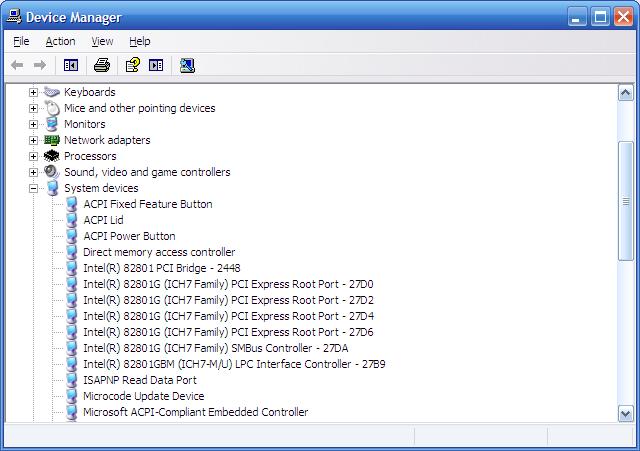Click icon beside ISAPNP Read Data Port
Screen dimensions: 640x451
coord(71,380)
